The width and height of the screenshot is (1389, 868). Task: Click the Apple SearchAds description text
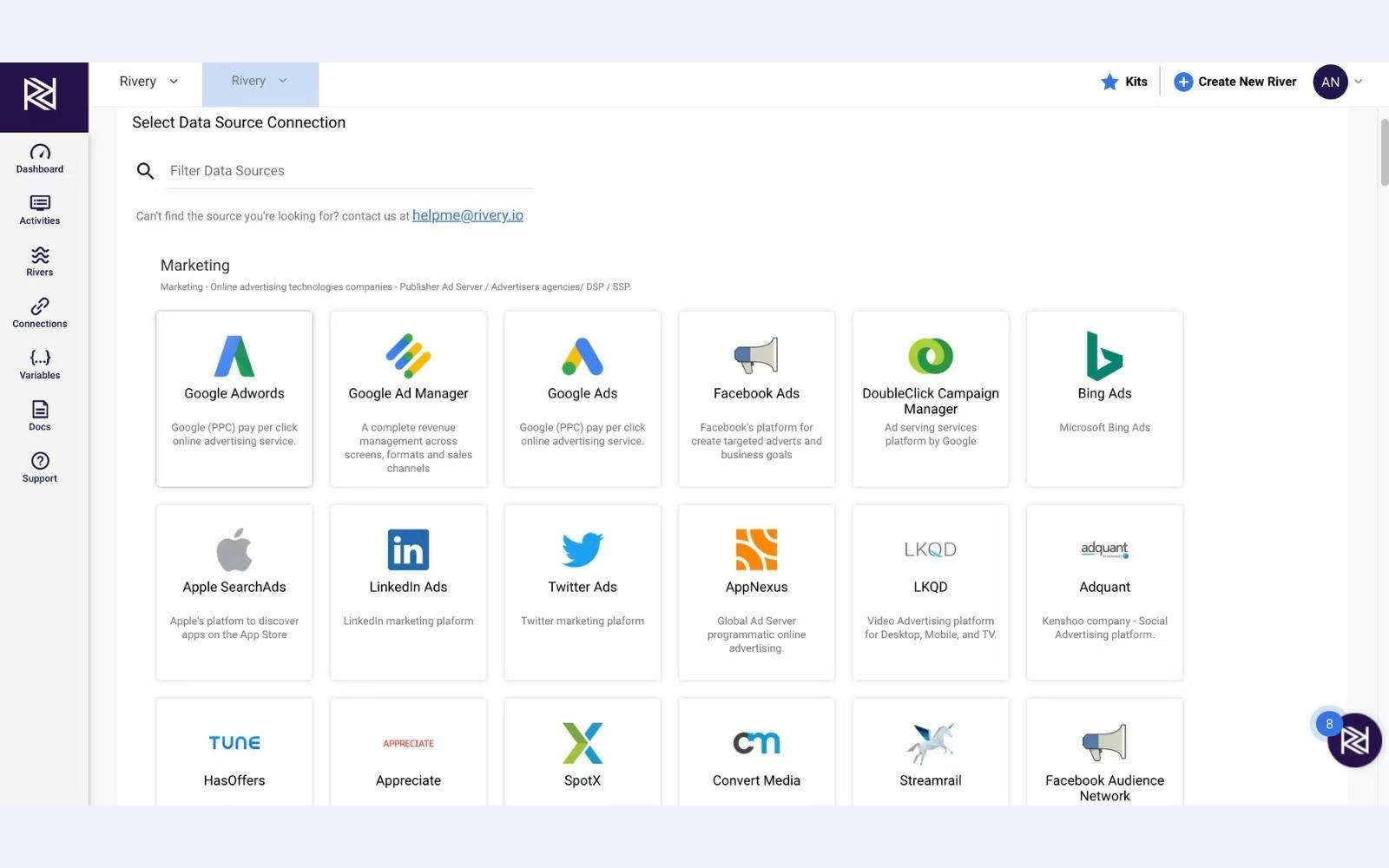click(234, 628)
